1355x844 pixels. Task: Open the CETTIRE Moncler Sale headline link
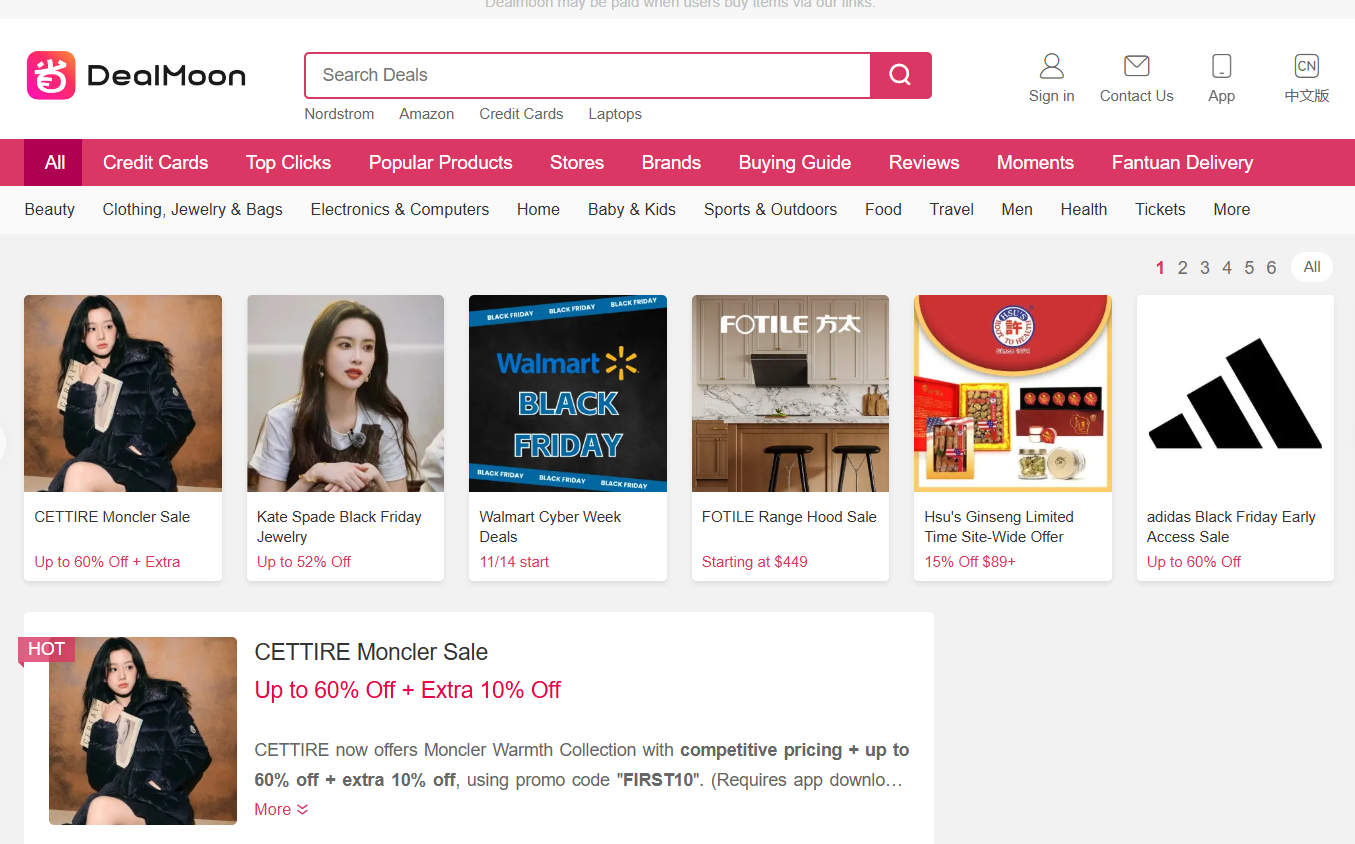tap(371, 652)
